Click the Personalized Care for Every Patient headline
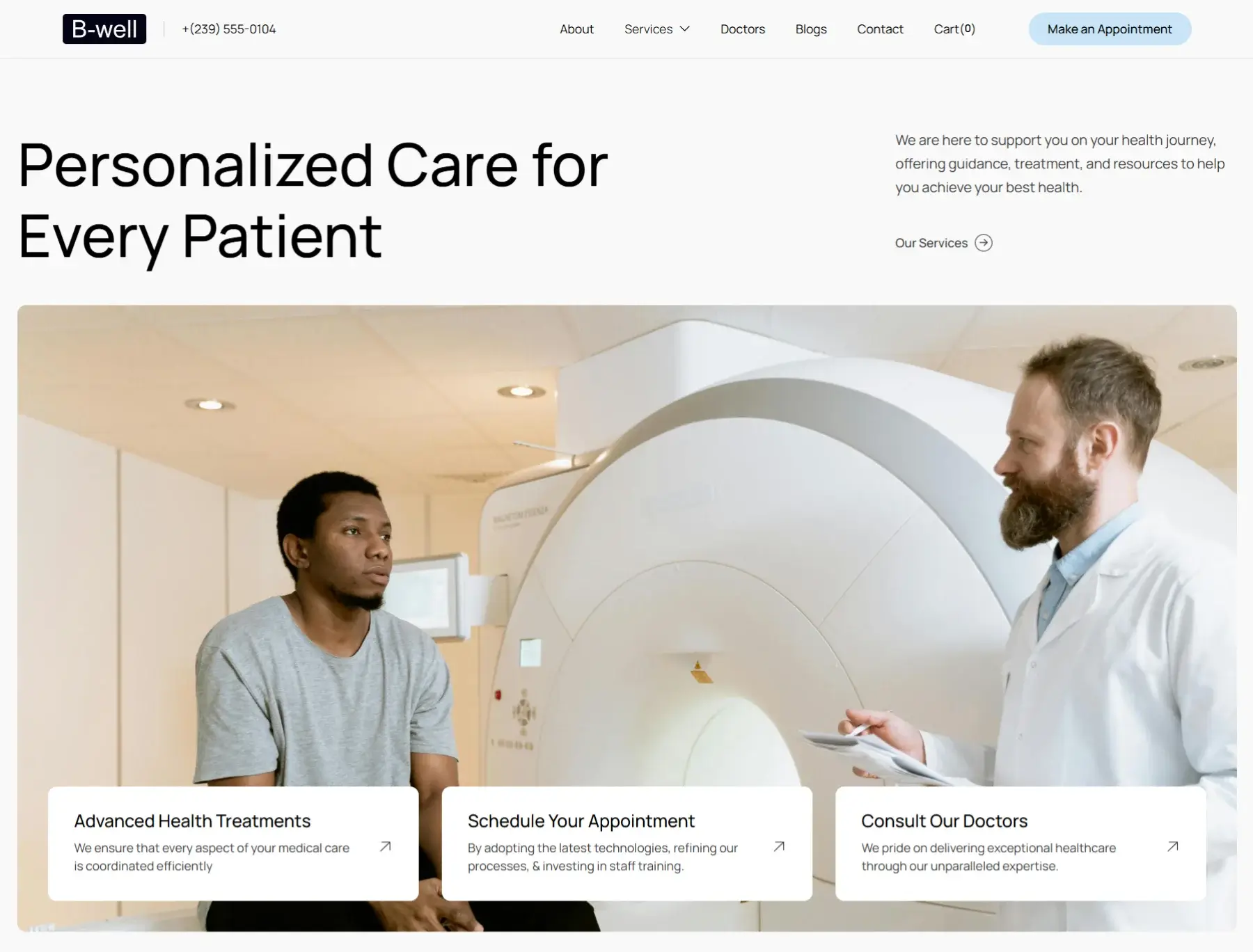The image size is (1253, 952). pyautogui.click(x=313, y=200)
